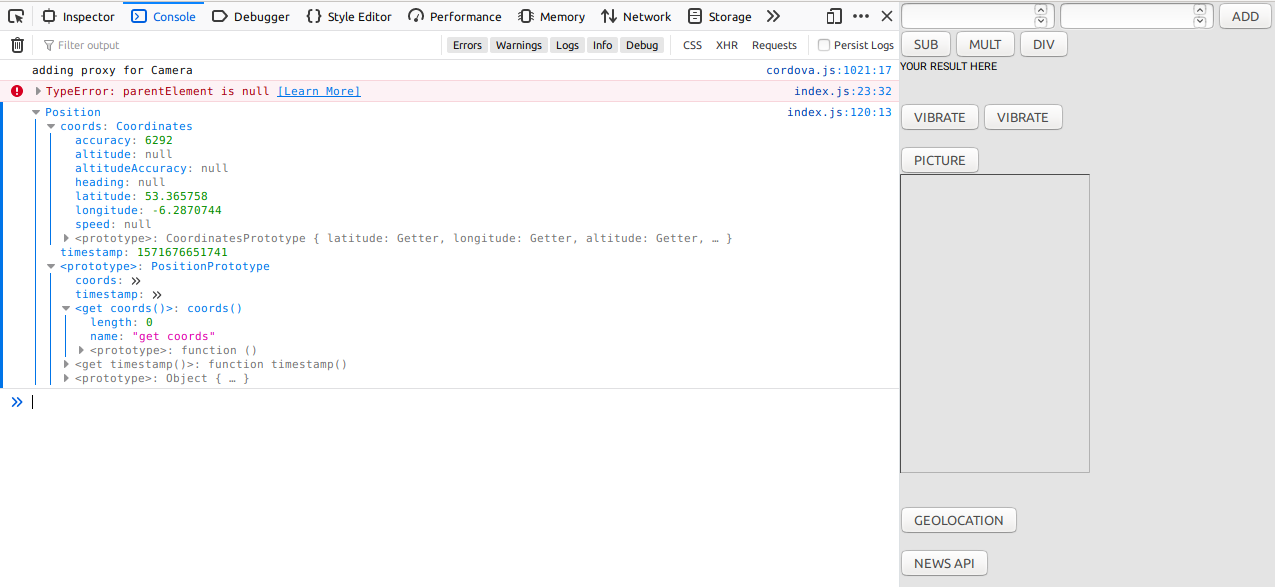The image size is (1275, 587).
Task: Toggle the Warnings filter button
Action: point(519,45)
